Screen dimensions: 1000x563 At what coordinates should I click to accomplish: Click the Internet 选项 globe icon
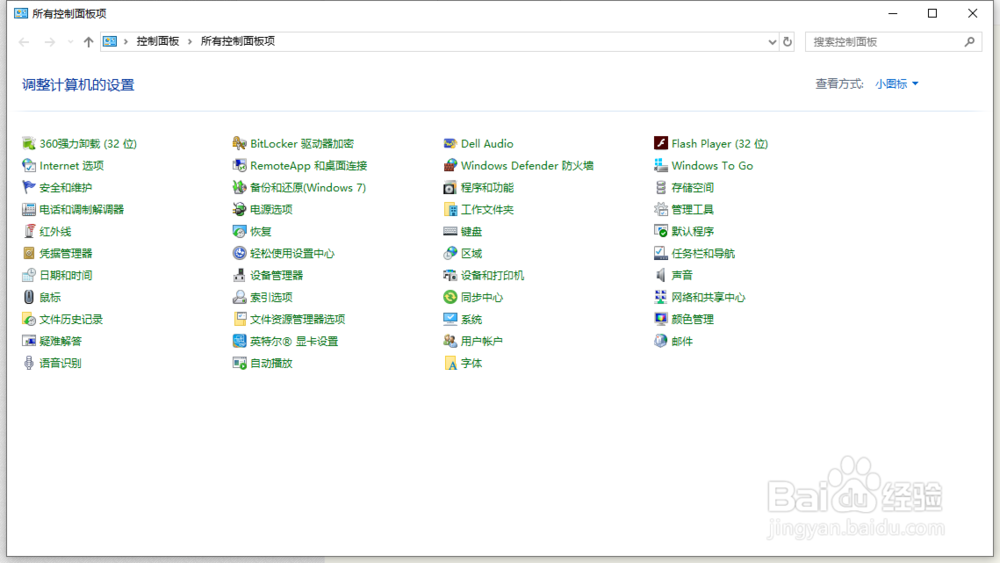pyautogui.click(x=29, y=166)
